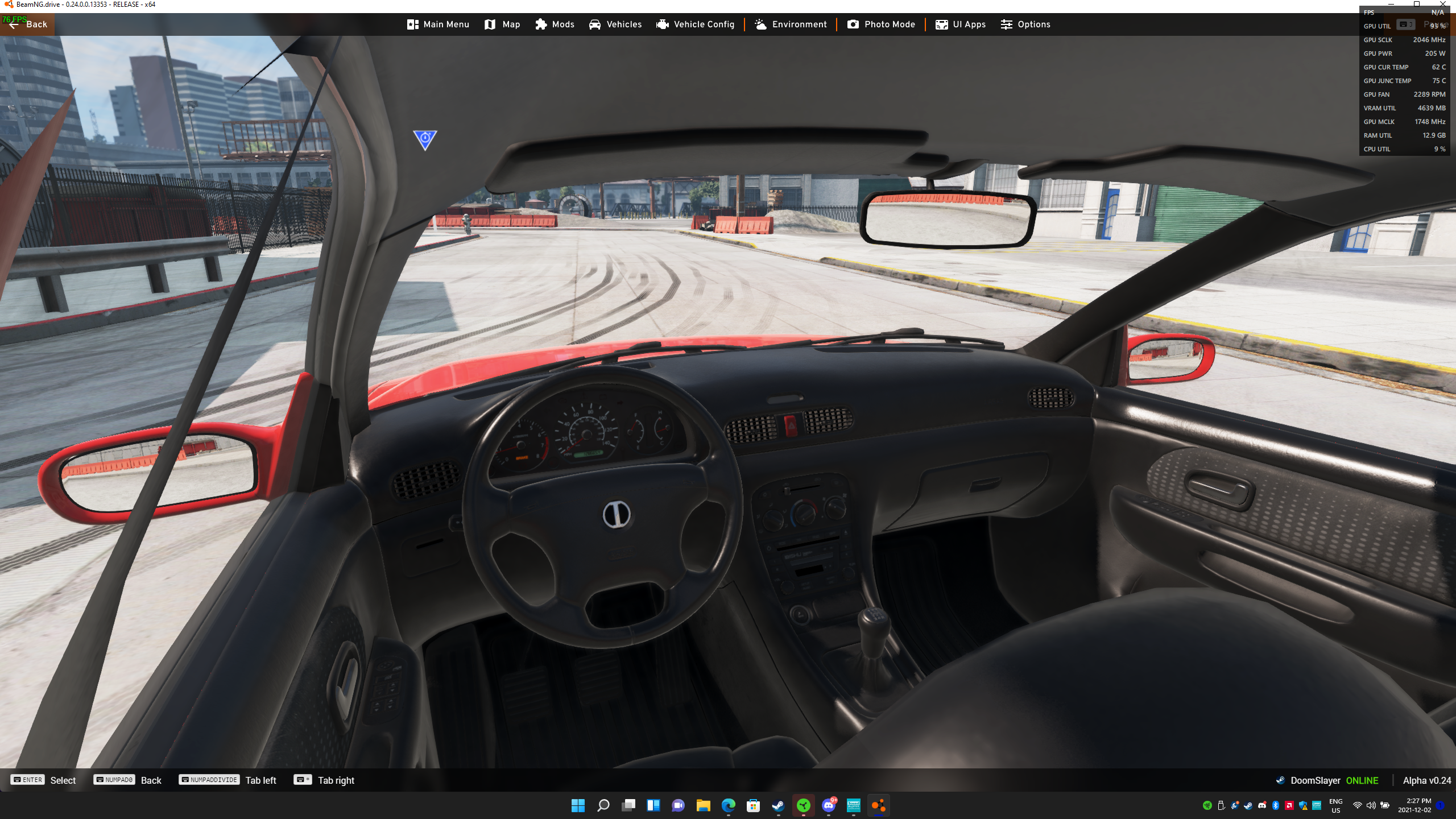Image resolution: width=1456 pixels, height=819 pixels.
Task: Click the blue triangular waypoint marker
Action: point(425,139)
